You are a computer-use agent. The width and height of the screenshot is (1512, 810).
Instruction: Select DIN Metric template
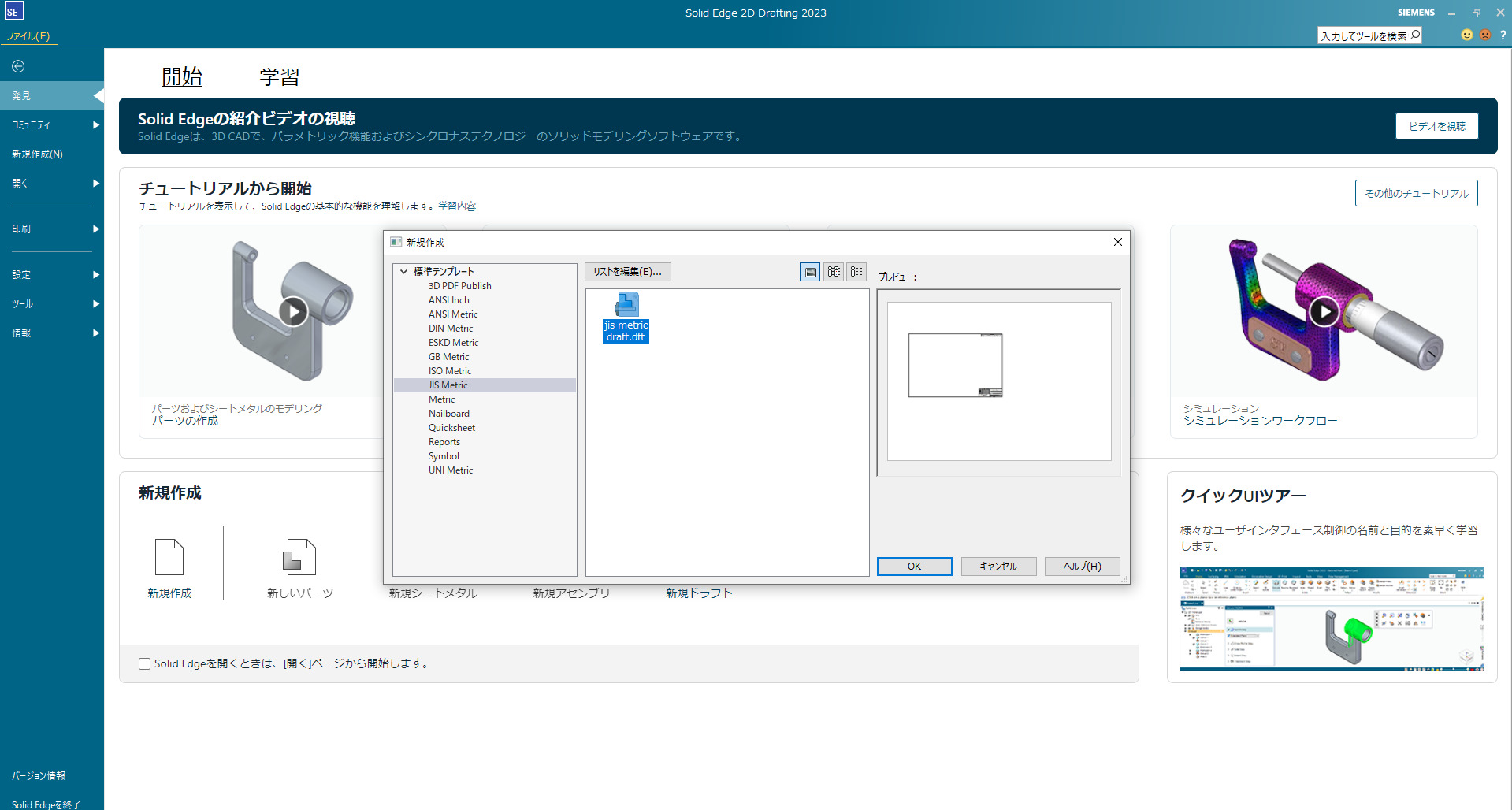(451, 329)
